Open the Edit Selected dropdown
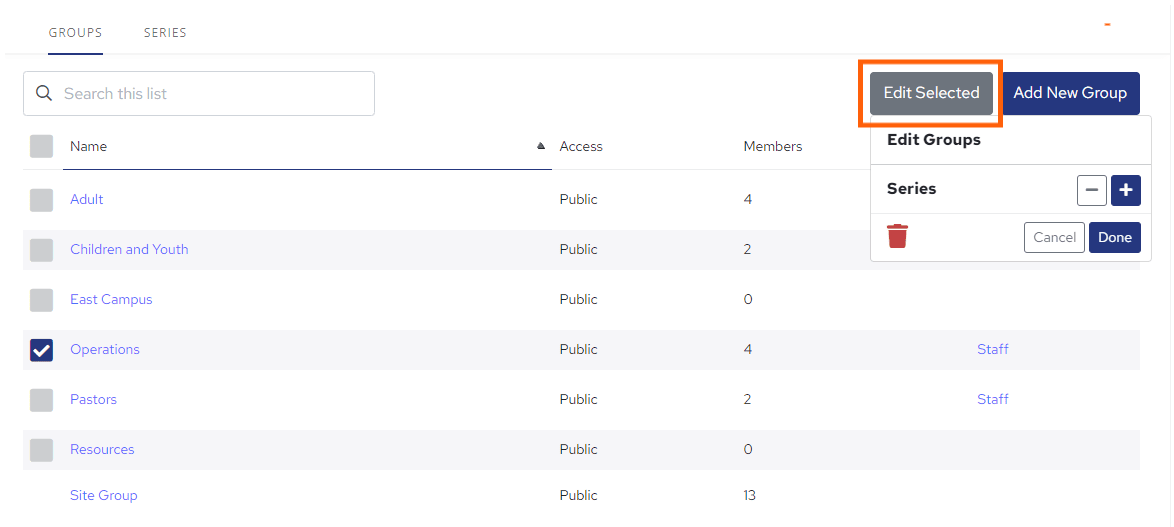The image size is (1174, 527). [x=931, y=93]
